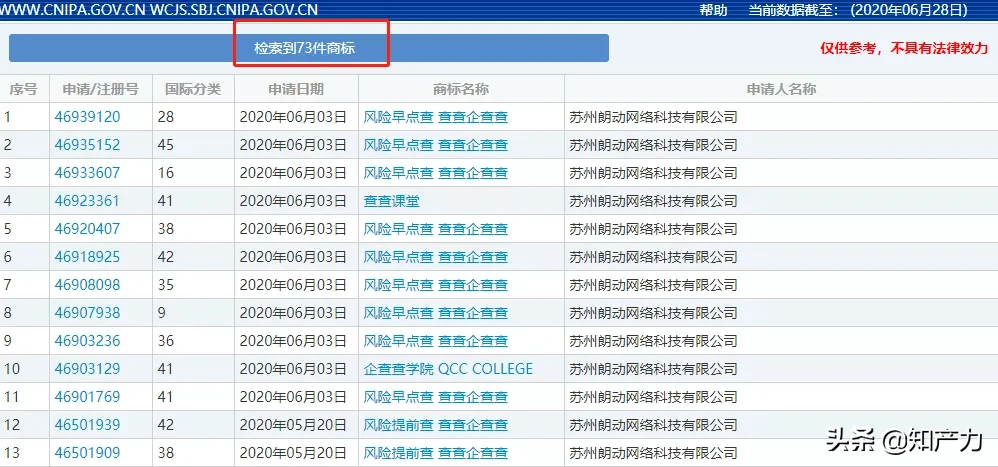Open the 企查查学院 QCC COLLEGE link
The image size is (998, 467).
448,369
